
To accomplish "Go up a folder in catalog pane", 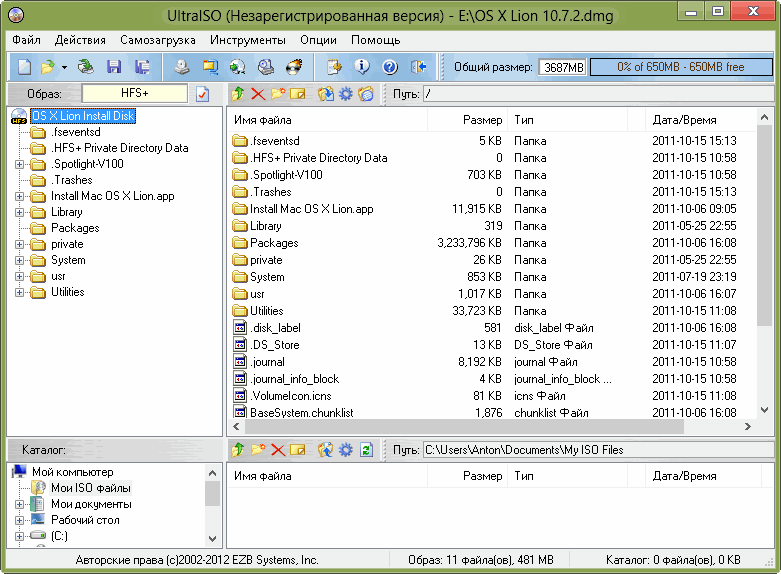I will tap(238, 450).
